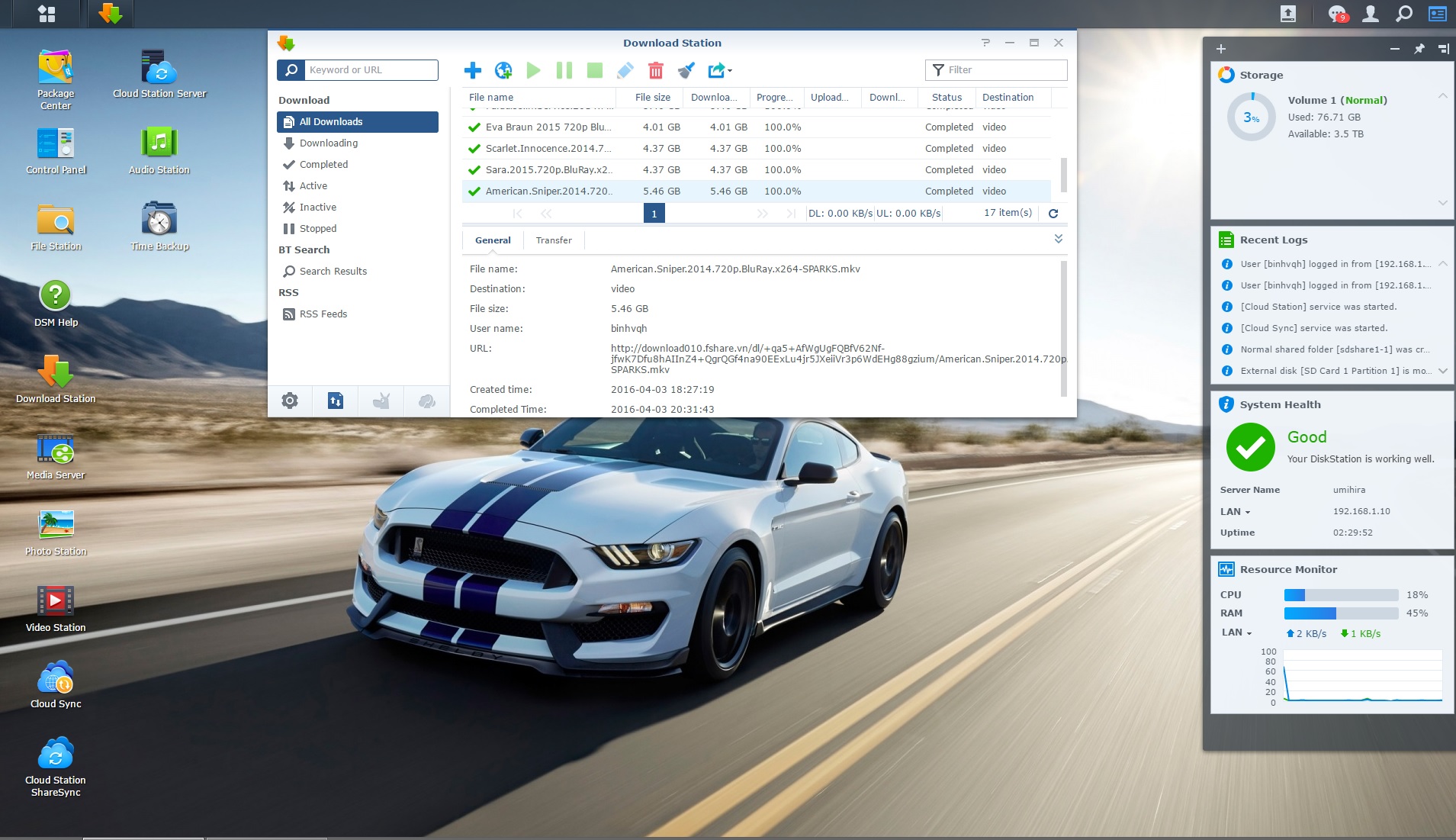Click the Filter input field
The width and height of the screenshot is (1456, 840).
[x=996, y=70]
